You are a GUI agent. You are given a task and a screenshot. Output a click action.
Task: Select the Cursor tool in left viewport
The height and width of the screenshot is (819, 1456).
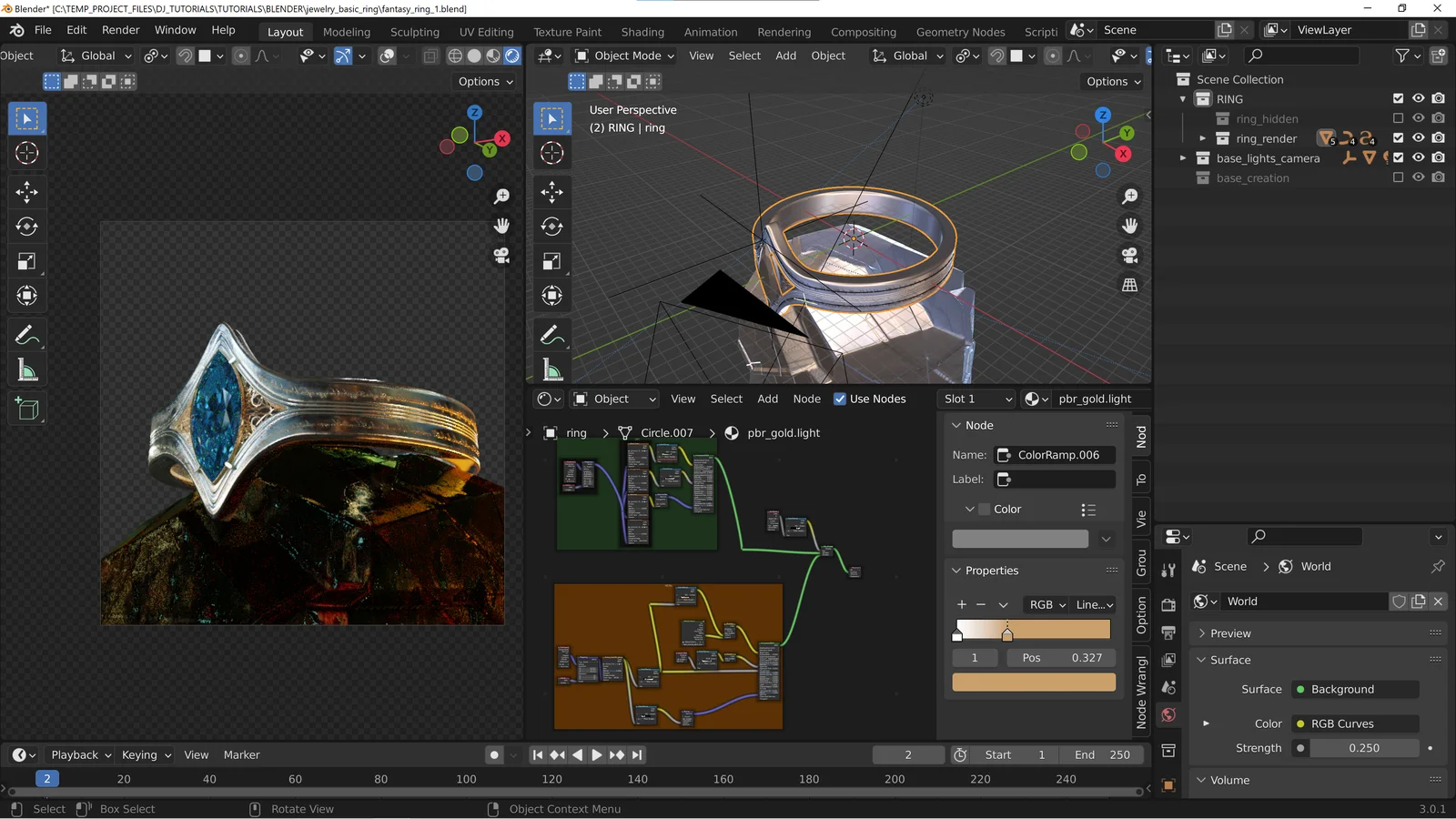pyautogui.click(x=26, y=154)
